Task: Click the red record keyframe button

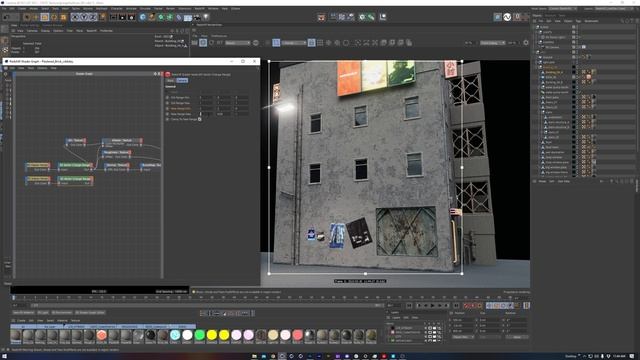Action: 467,305
